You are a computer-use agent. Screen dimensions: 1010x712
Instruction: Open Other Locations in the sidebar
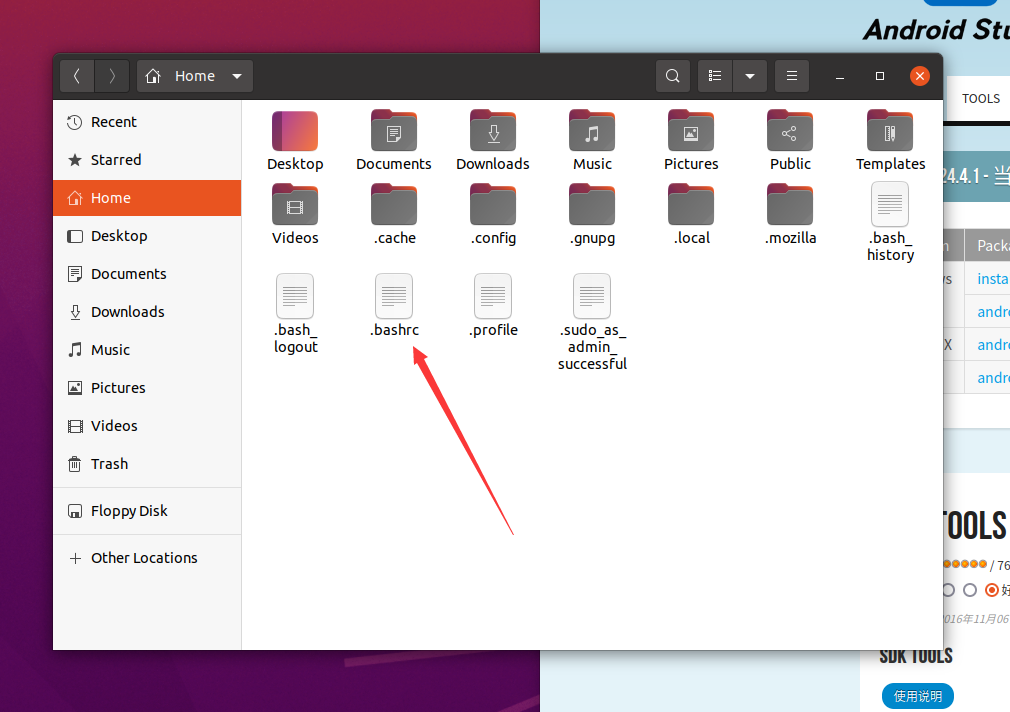147,558
